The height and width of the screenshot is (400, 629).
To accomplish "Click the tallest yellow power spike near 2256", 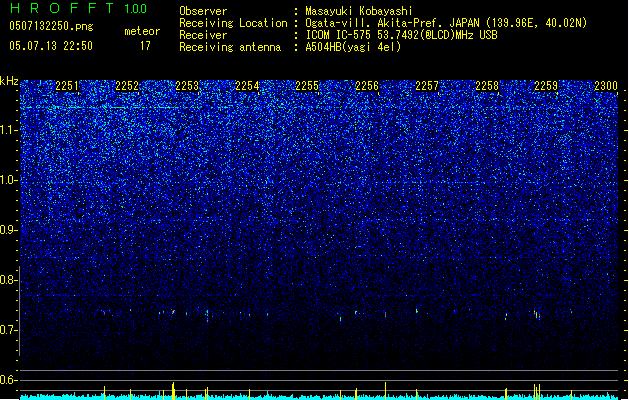I will 386,391.
